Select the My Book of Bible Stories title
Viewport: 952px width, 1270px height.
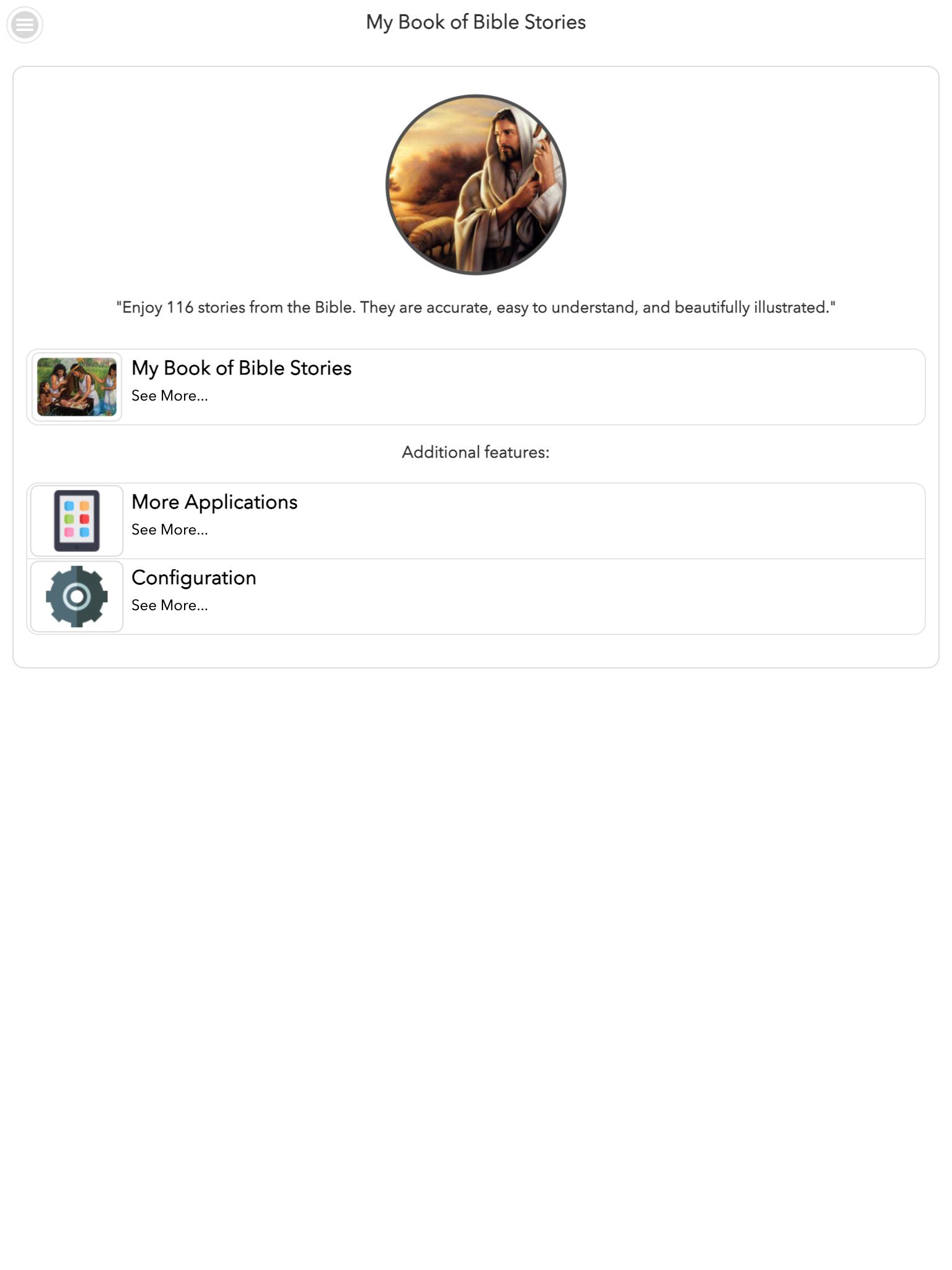(x=242, y=368)
